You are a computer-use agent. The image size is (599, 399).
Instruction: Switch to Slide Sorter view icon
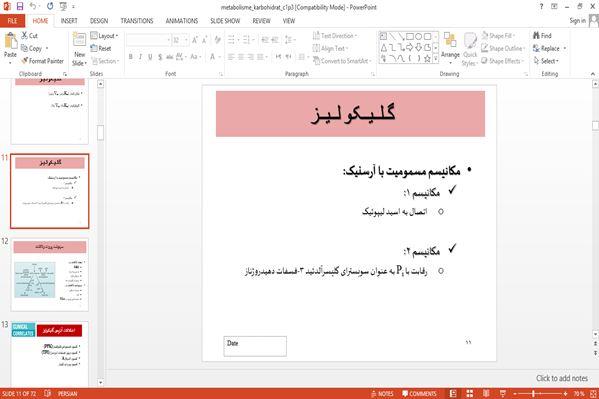pos(469,394)
